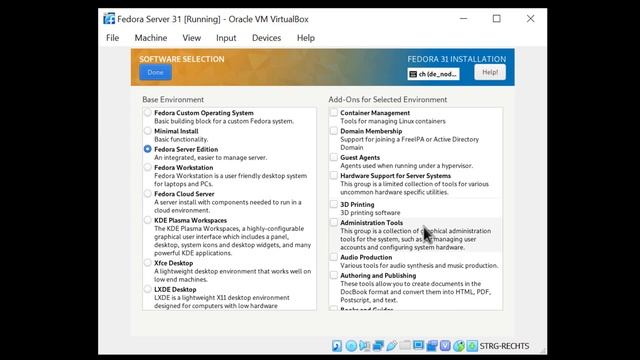
Task: Enable the Container Management add-on checkbox
Action: click(x=334, y=113)
